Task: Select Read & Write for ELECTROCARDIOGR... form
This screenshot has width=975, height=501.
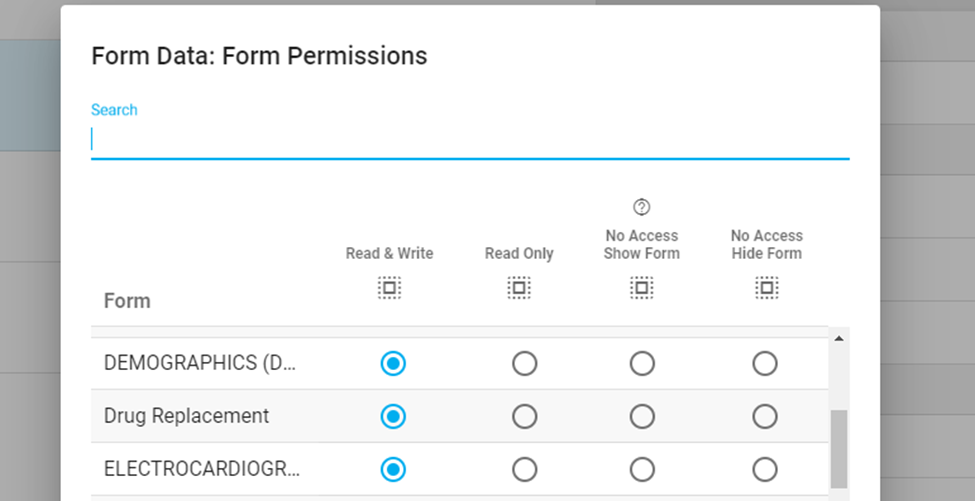Action: (x=393, y=469)
